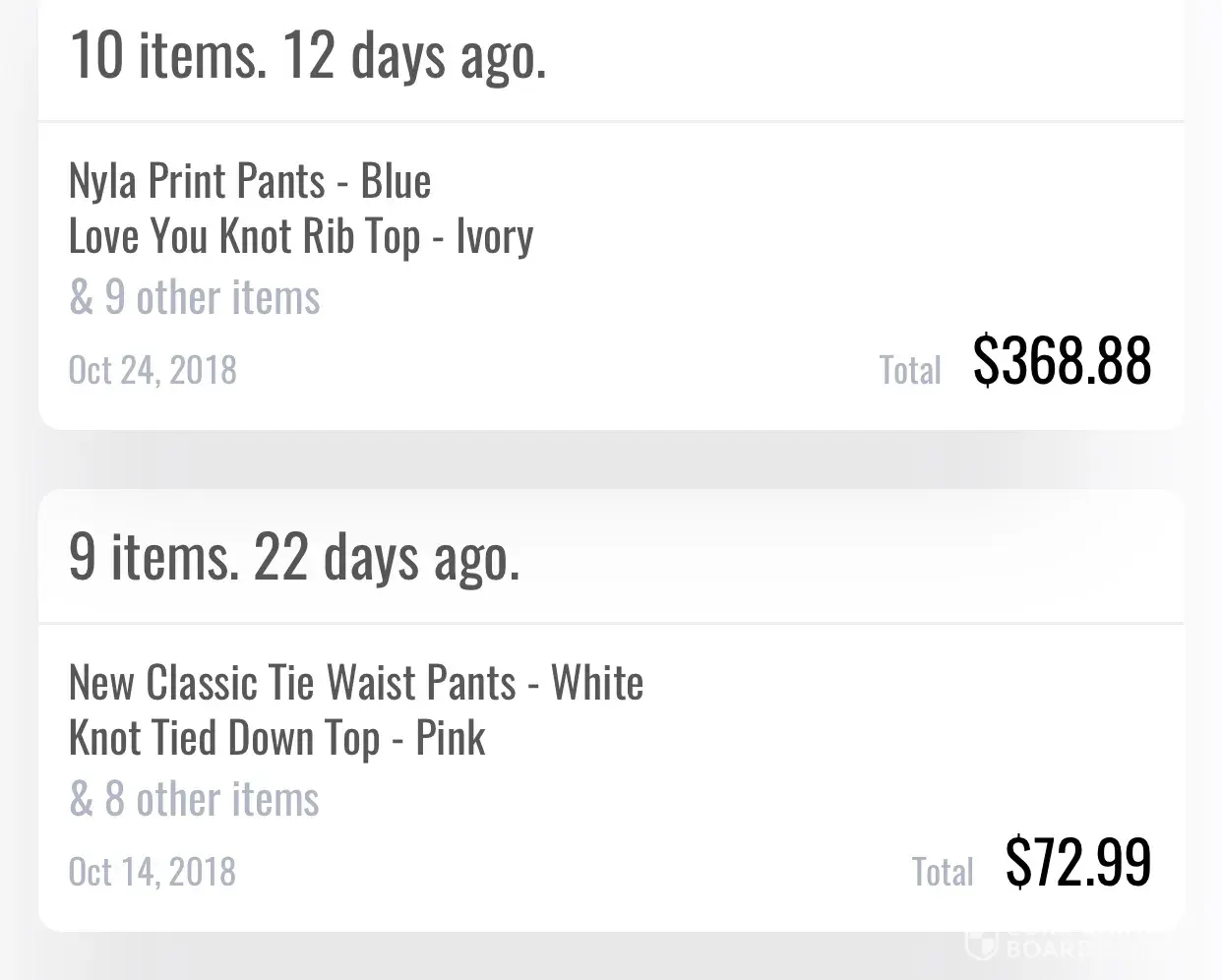Click the divider under the 9 items header
The width and height of the screenshot is (1222, 980).
(x=610, y=623)
